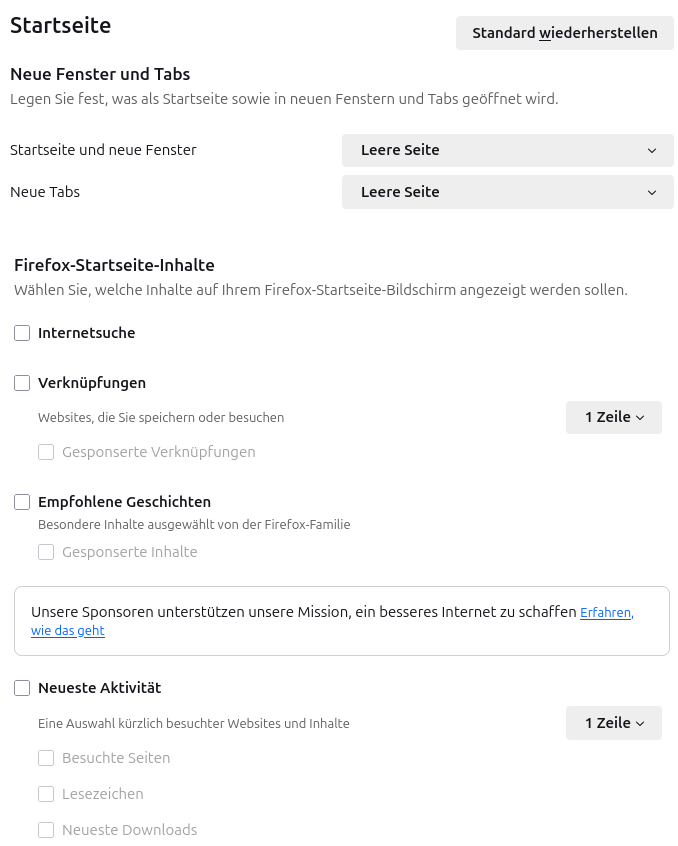The height and width of the screenshot is (846, 678).
Task: Click the Internetsuche label text
Action: coord(86,333)
